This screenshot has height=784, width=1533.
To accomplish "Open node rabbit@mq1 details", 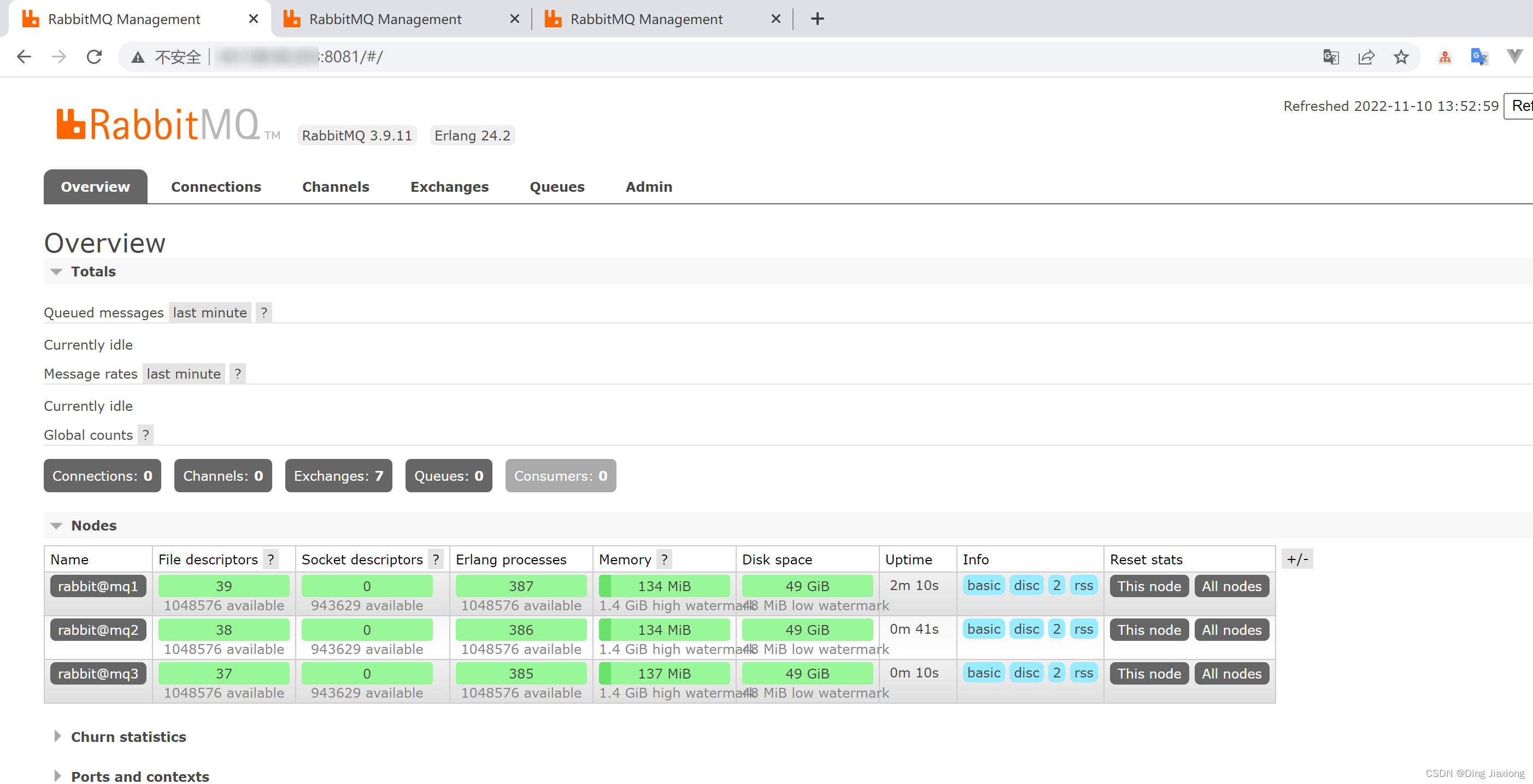I will pos(98,586).
